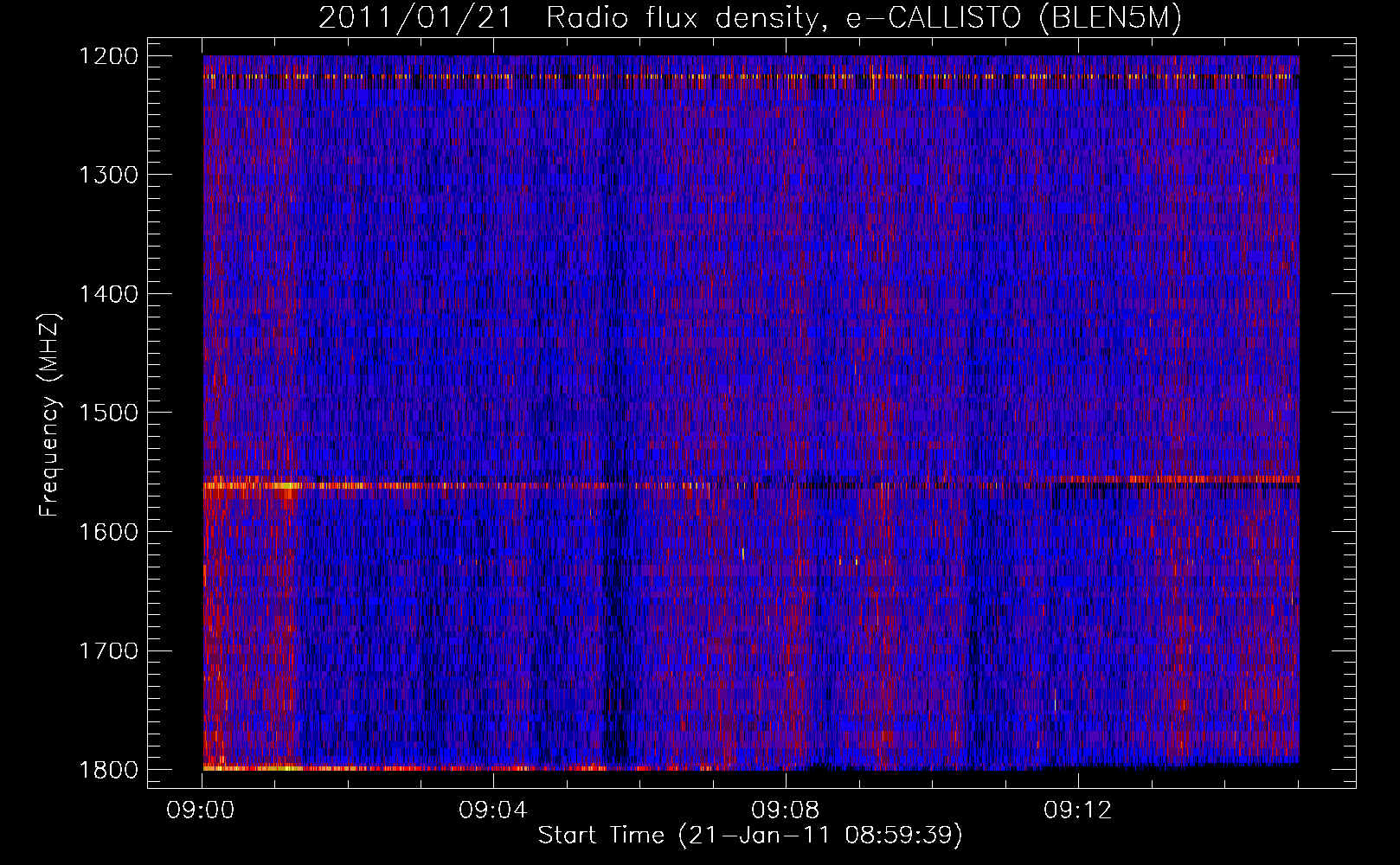Click the yellow interference line near 1220 MHz
This screenshot has width=1400, height=865.
(x=751, y=77)
